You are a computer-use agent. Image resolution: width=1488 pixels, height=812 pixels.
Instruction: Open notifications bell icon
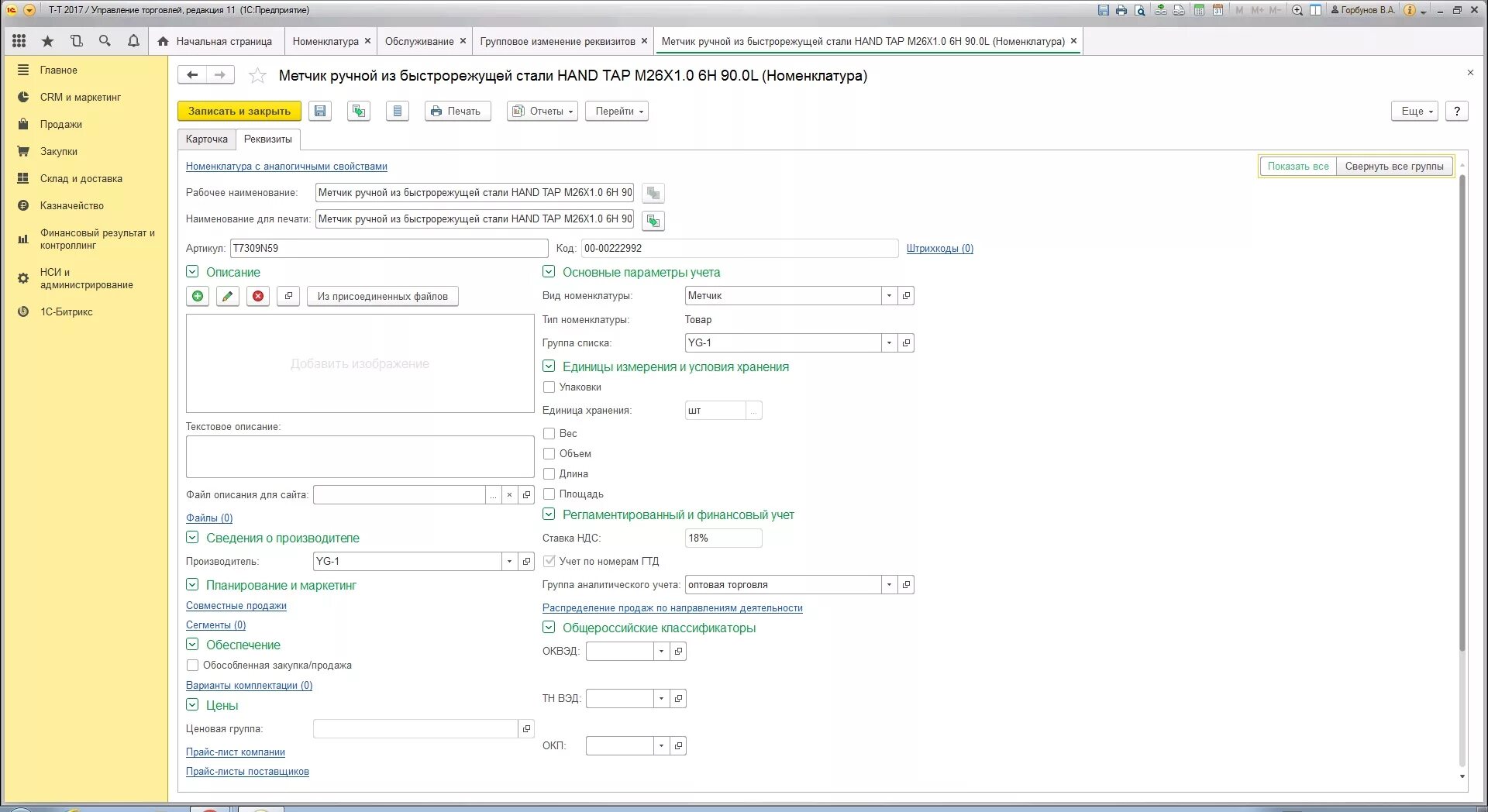pos(133,41)
